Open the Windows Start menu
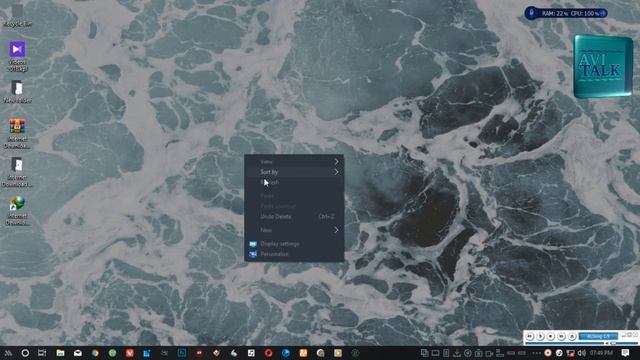This screenshot has width=640, height=360. [8, 353]
